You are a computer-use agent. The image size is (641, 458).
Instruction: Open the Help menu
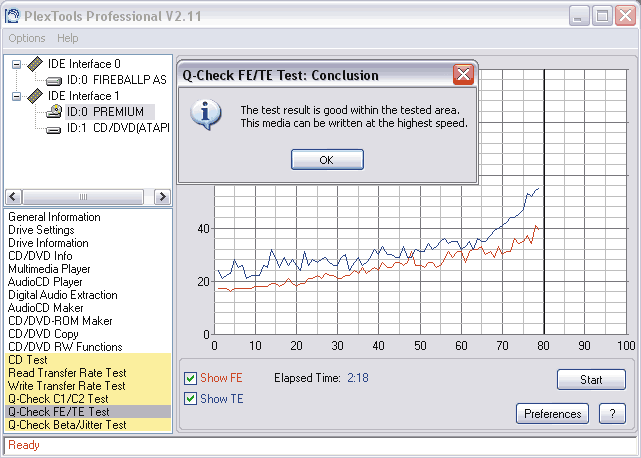[67, 38]
